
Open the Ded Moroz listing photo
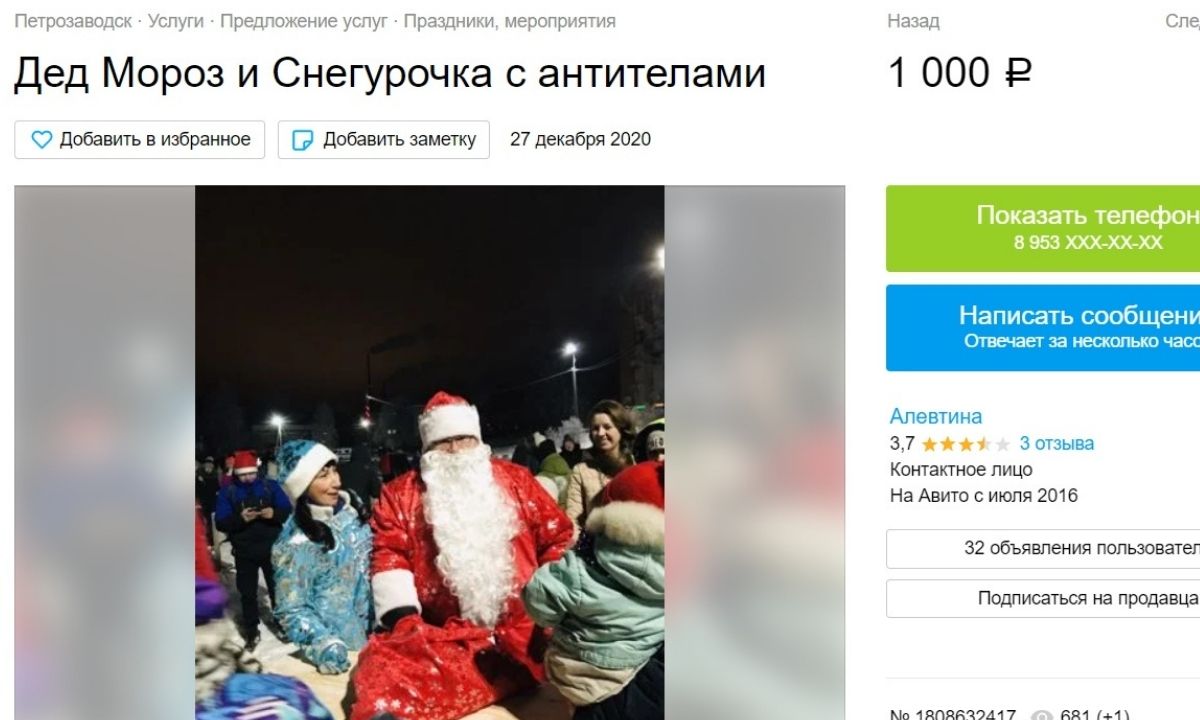click(x=429, y=452)
